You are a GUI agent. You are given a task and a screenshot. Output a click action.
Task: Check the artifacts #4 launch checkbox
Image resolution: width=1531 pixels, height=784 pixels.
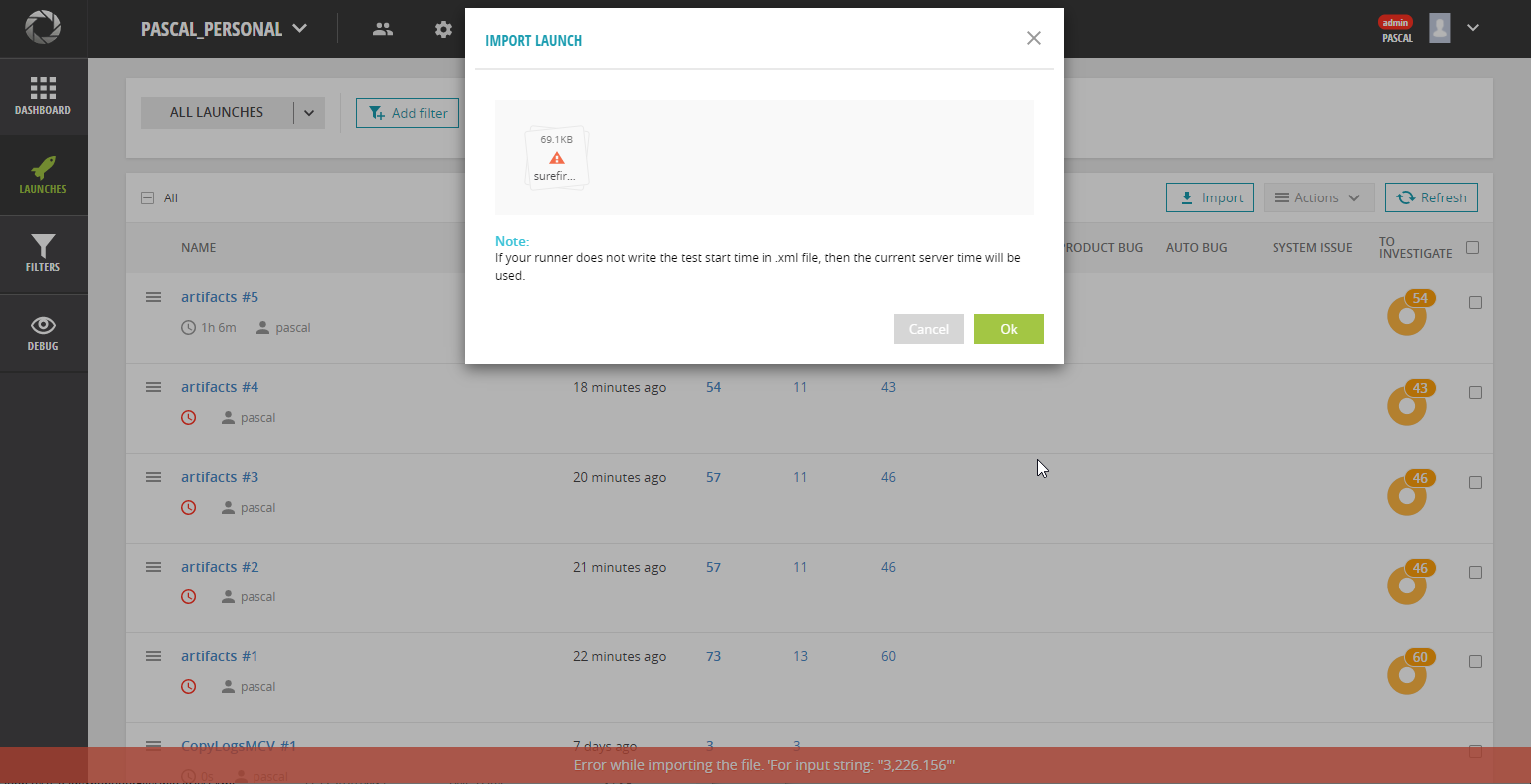pyautogui.click(x=1474, y=393)
